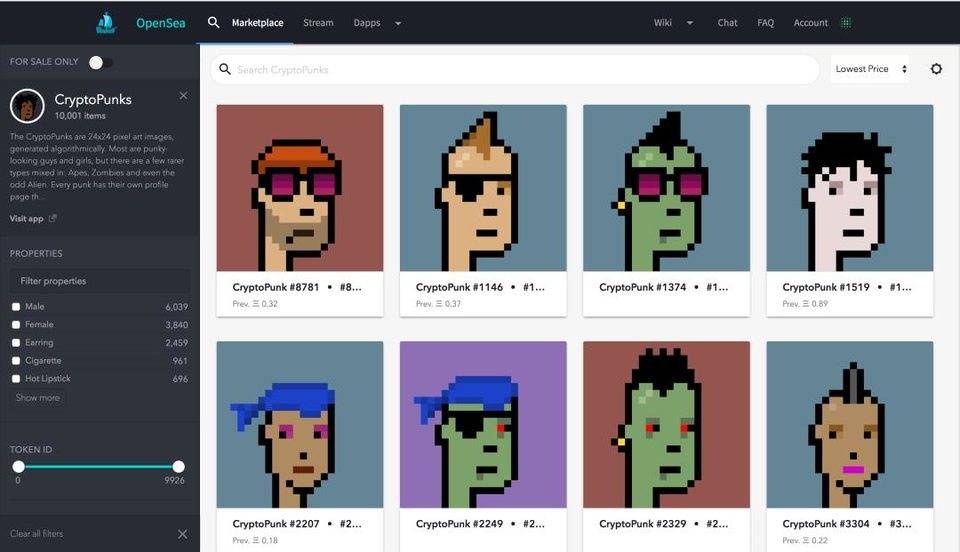Select the CryptoPunk #1374 zombie image
Screen dimensions: 960x552
[666, 188]
